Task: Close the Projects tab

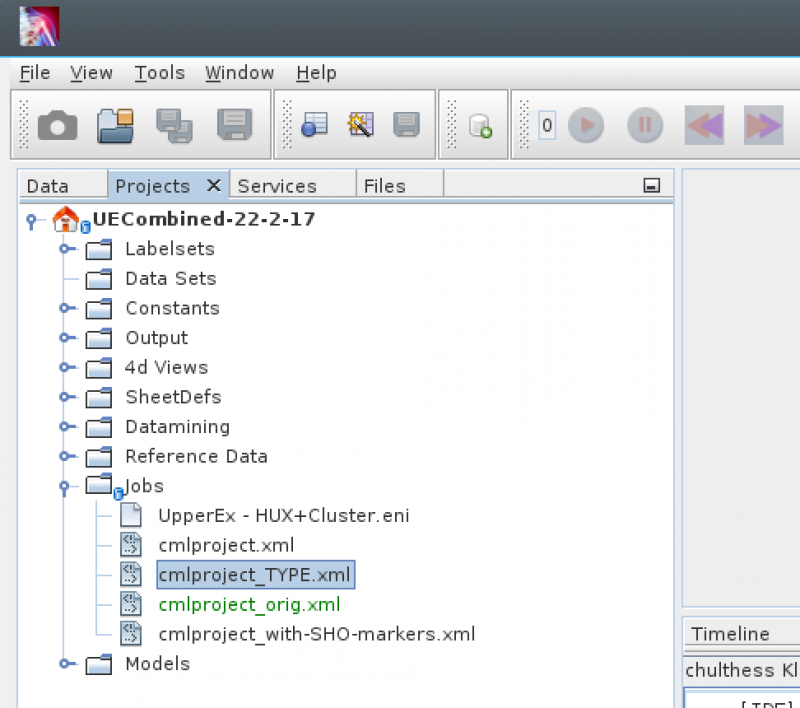Action: [x=213, y=185]
